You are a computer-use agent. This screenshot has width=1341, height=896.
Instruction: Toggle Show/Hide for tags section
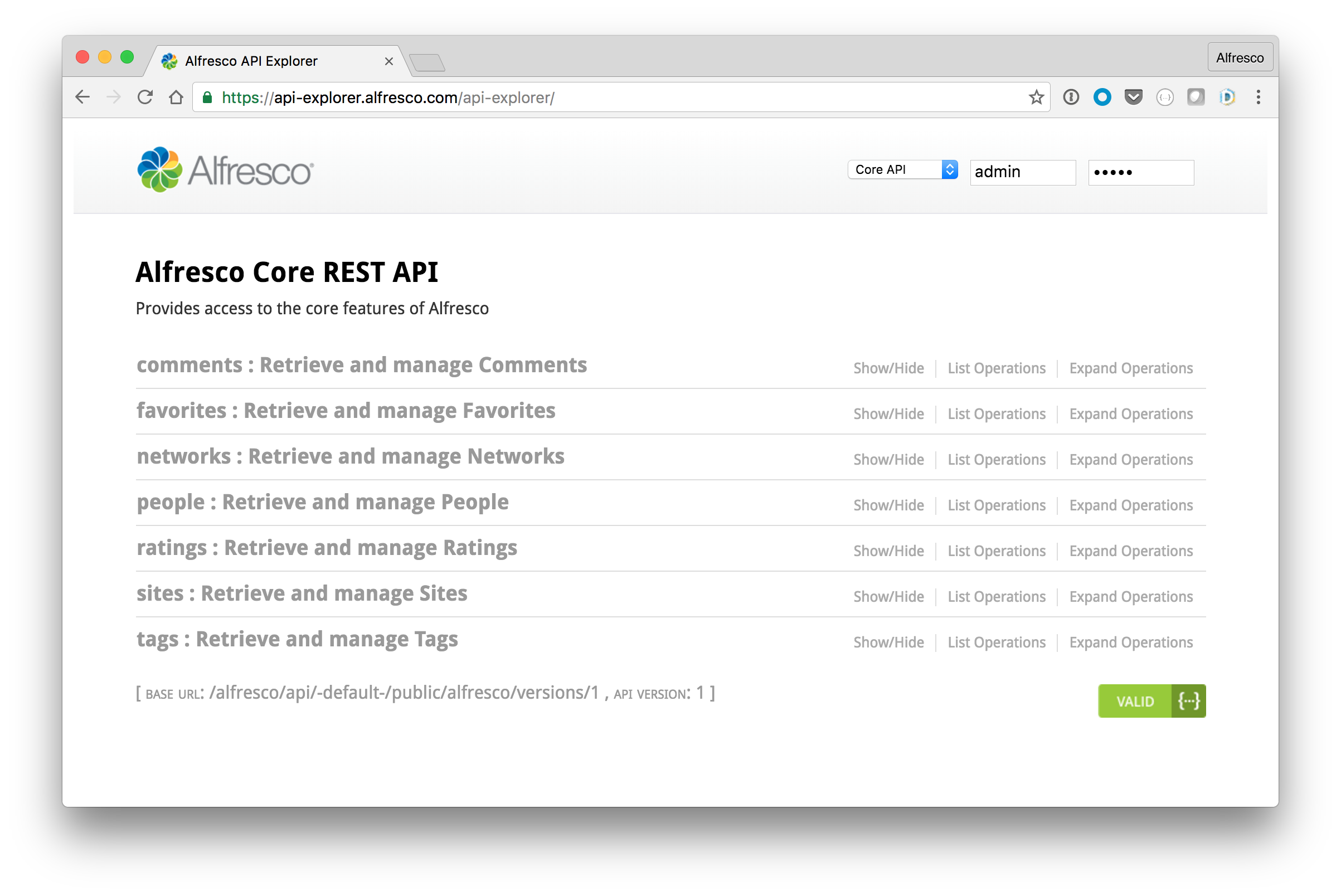pos(888,643)
